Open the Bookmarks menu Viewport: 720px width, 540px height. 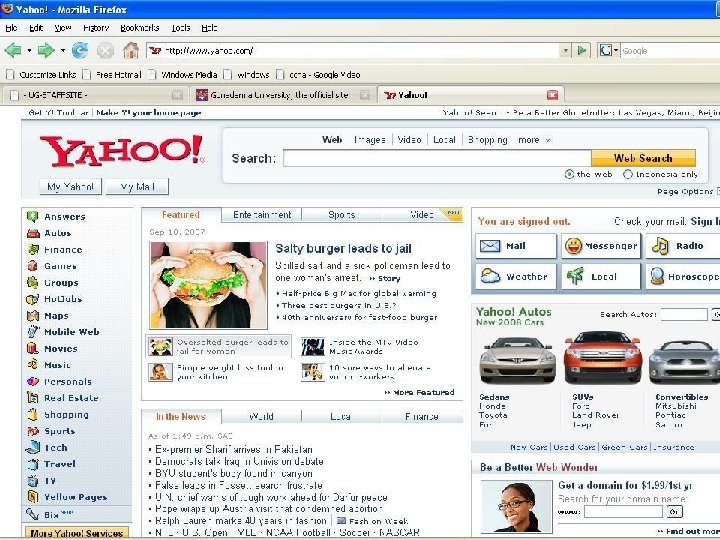[140, 28]
